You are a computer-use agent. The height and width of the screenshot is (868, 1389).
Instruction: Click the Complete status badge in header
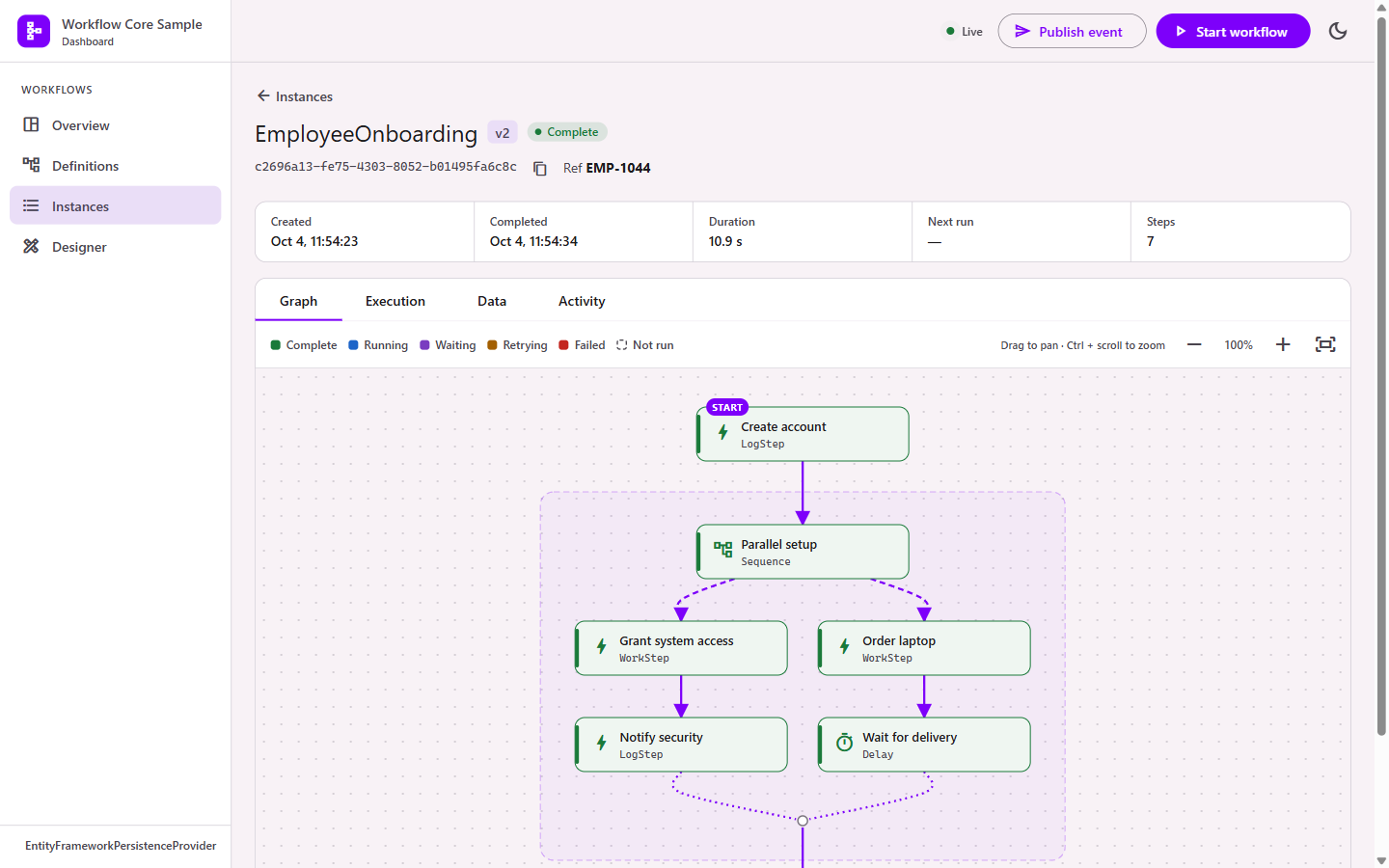coord(567,132)
